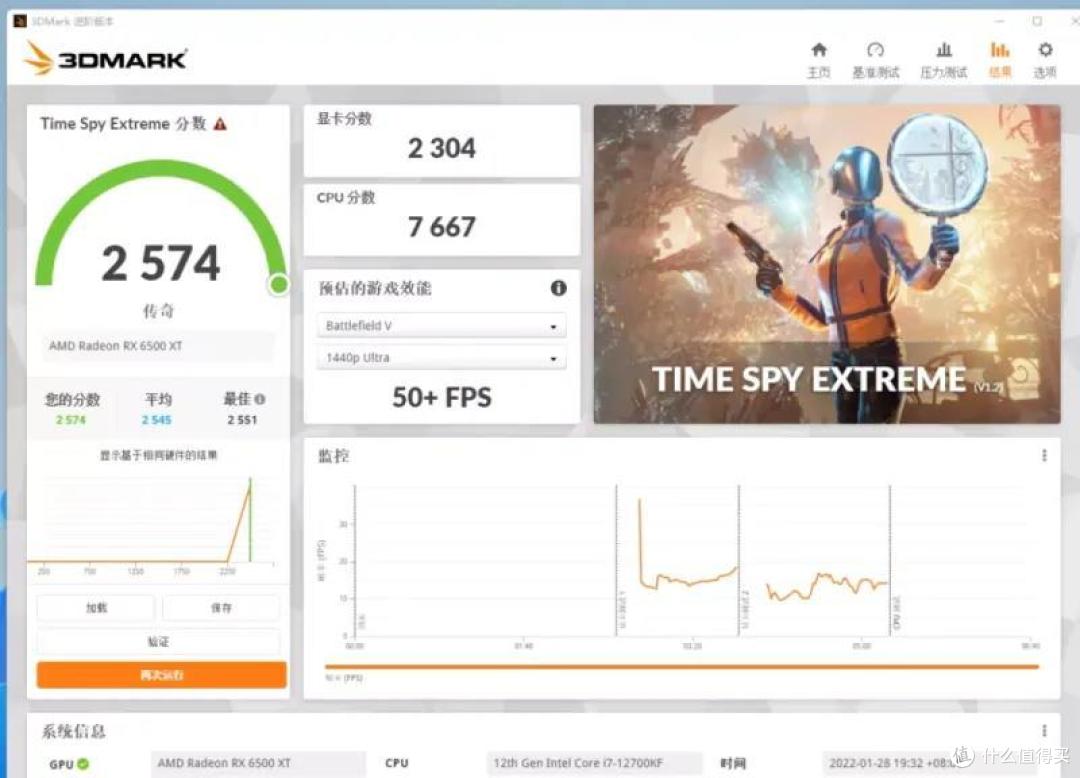
Task: Click the save result button
Action: [221, 608]
